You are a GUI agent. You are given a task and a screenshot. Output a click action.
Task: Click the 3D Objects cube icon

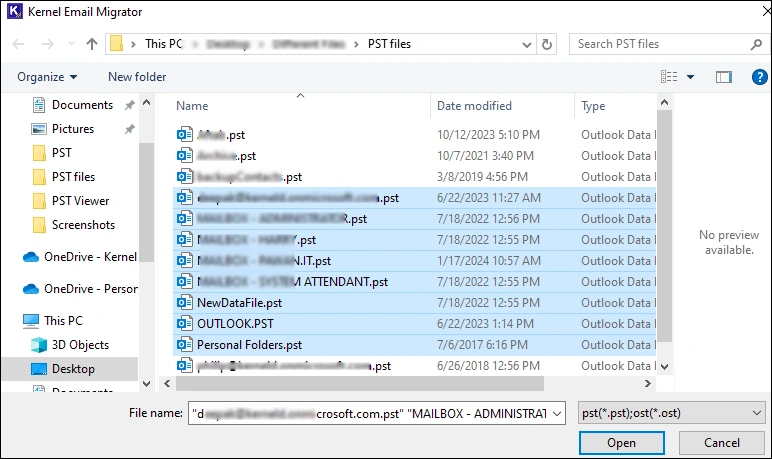coord(39,345)
